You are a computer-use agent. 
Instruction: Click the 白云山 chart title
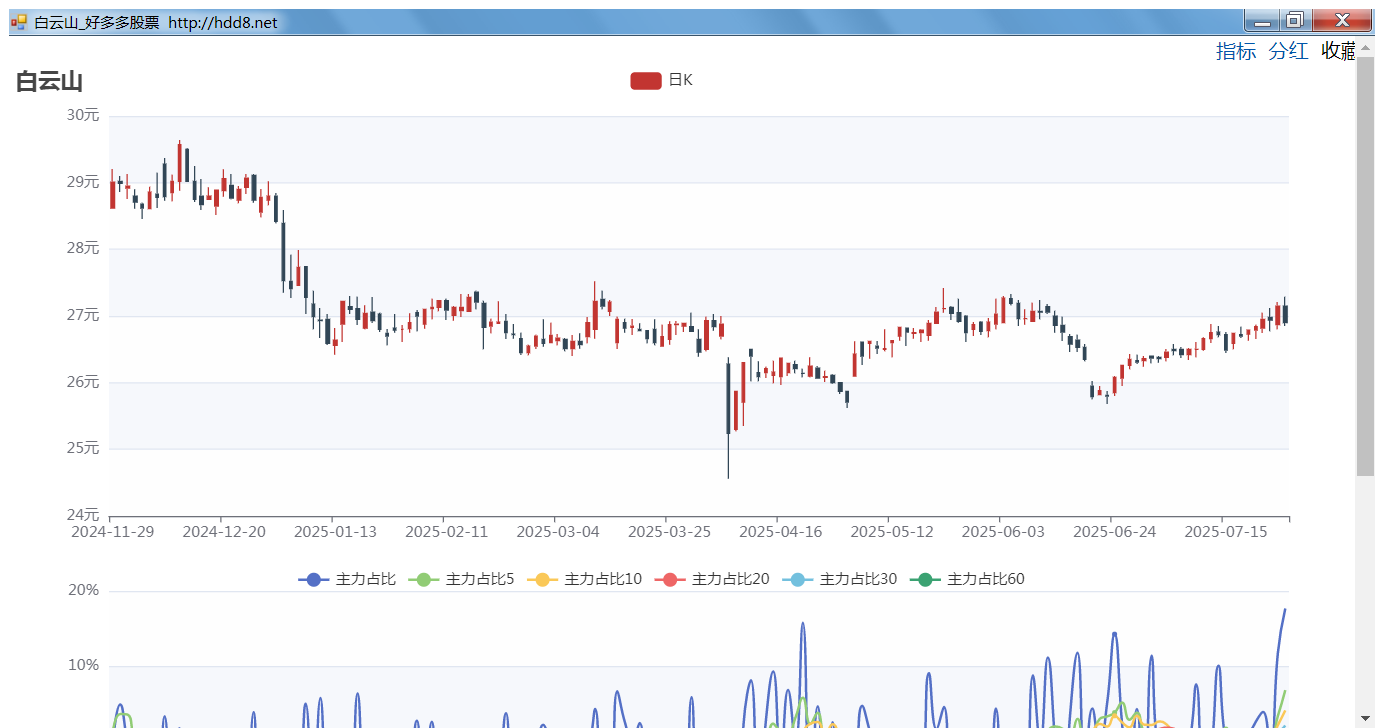pyautogui.click(x=49, y=82)
